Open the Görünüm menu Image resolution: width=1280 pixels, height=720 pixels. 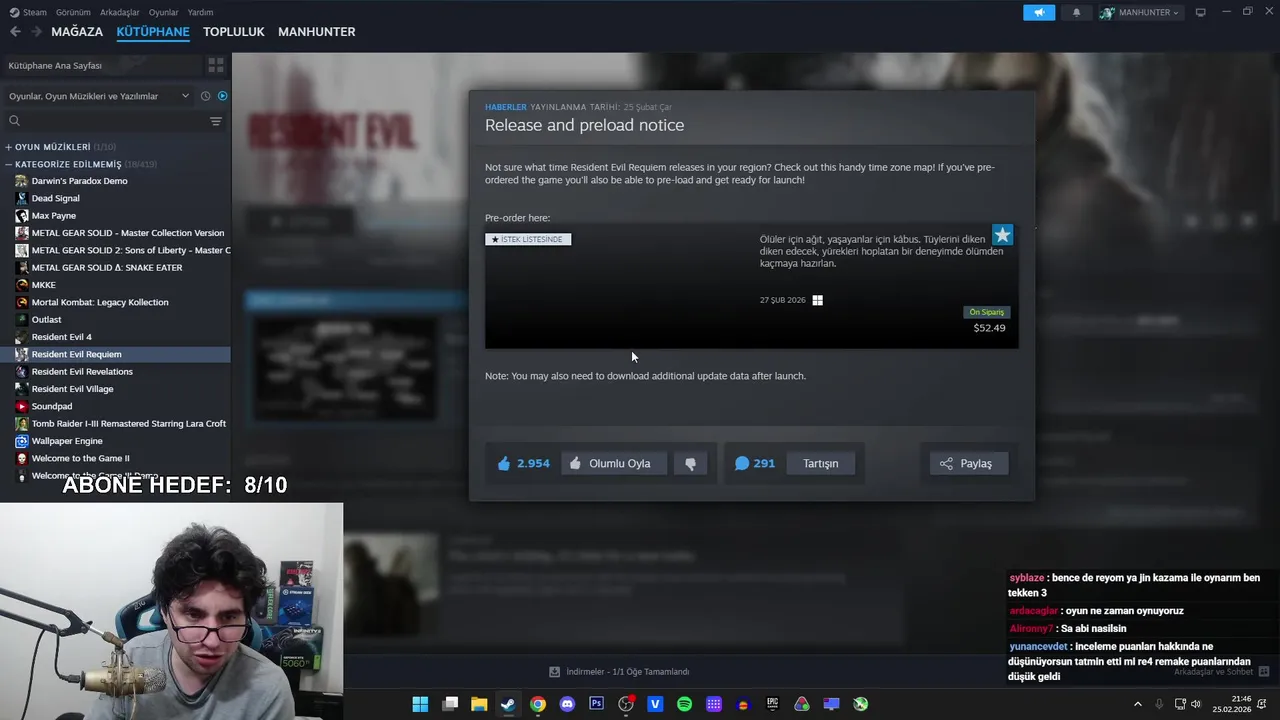(x=73, y=12)
